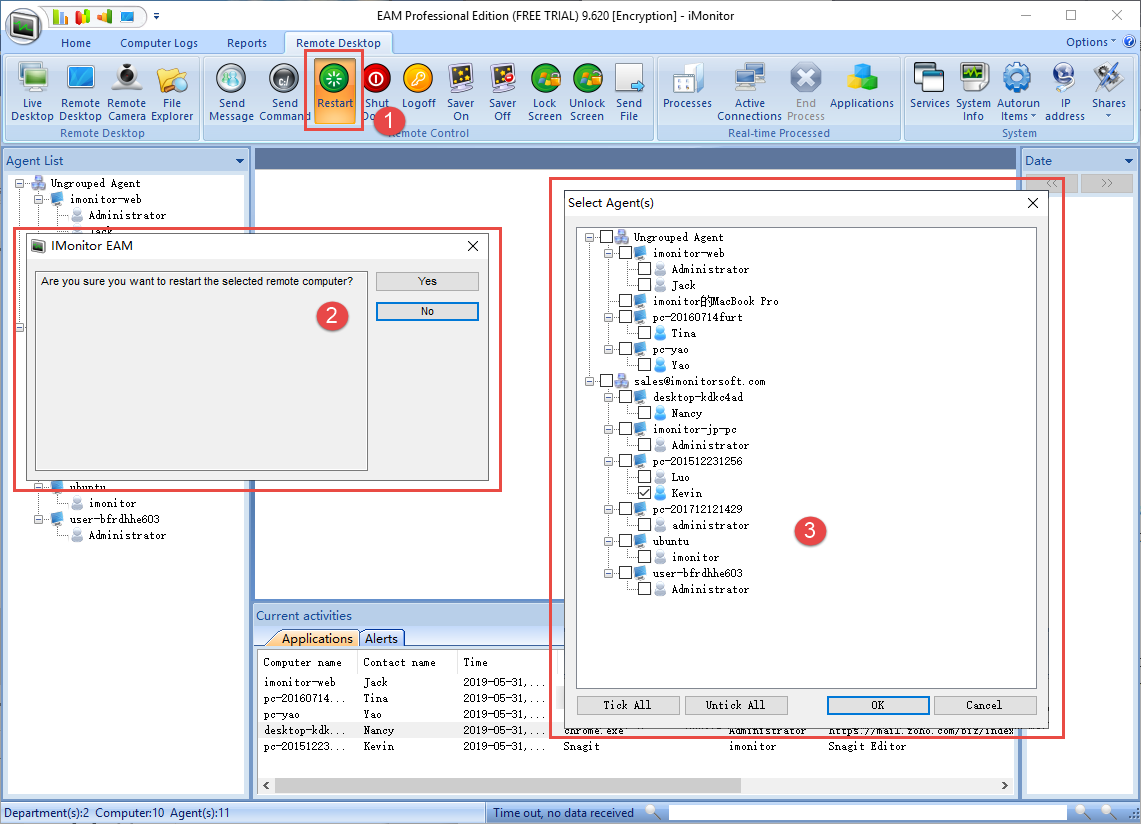Confirm restart with Yes button

tap(427, 281)
